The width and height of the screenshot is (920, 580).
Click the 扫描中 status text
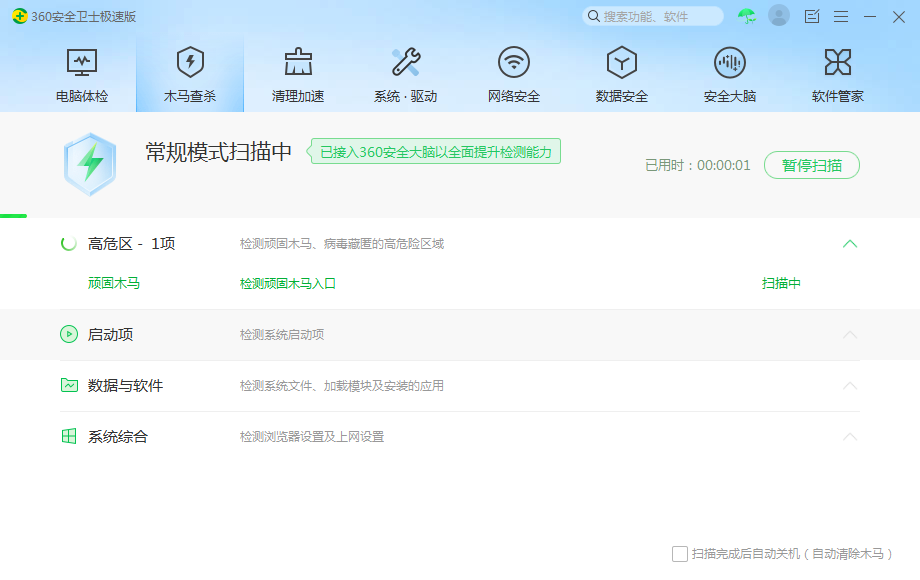(x=781, y=283)
